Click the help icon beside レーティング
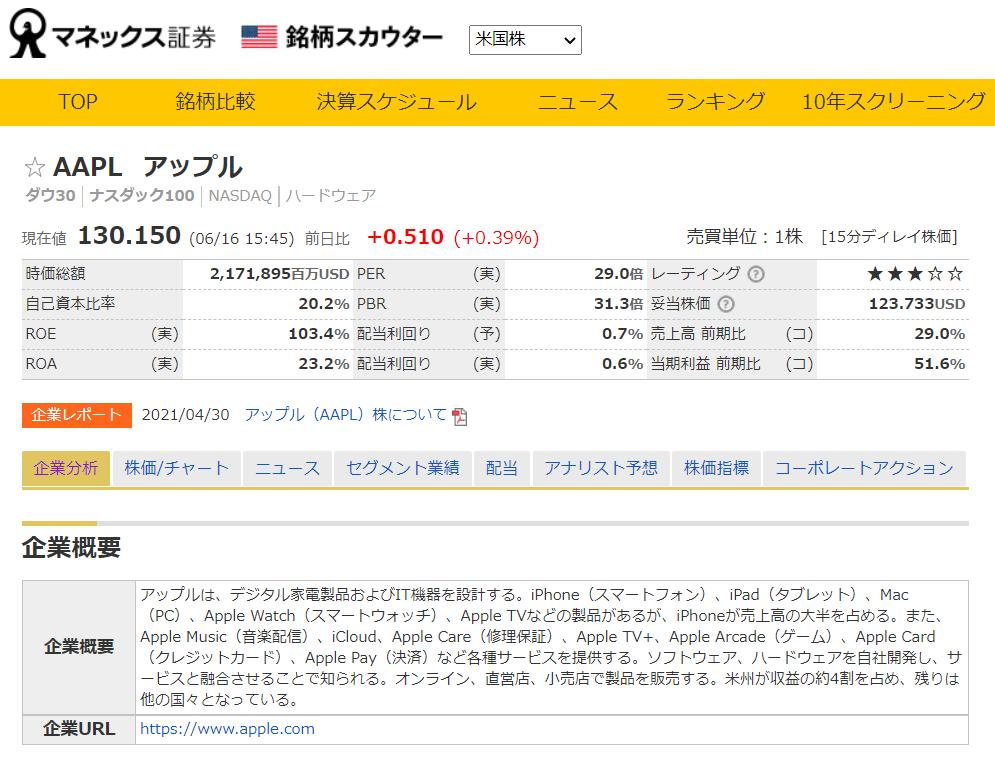Viewport: 995px width, 765px height. tap(756, 274)
